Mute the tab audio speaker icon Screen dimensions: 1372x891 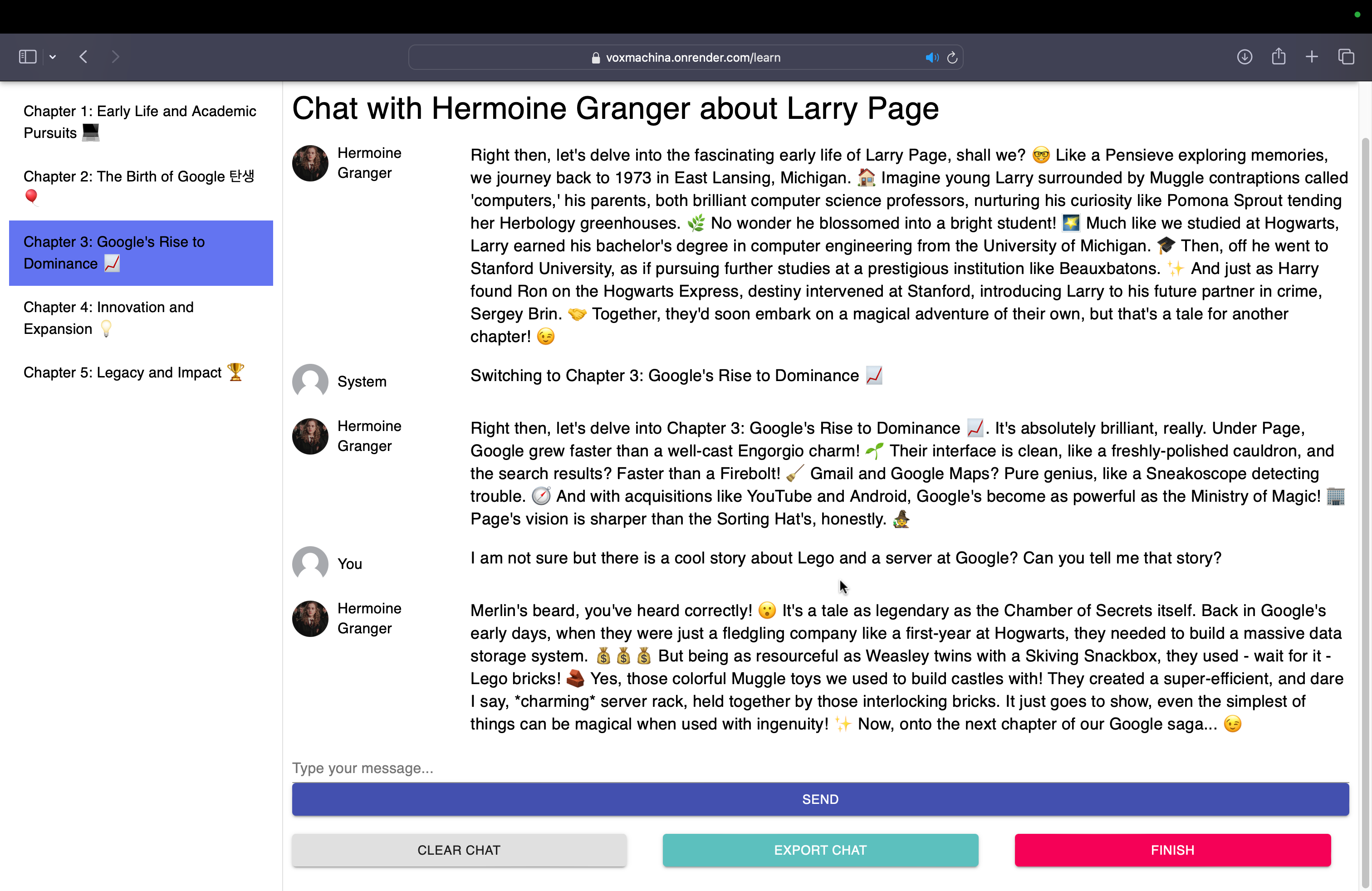931,58
